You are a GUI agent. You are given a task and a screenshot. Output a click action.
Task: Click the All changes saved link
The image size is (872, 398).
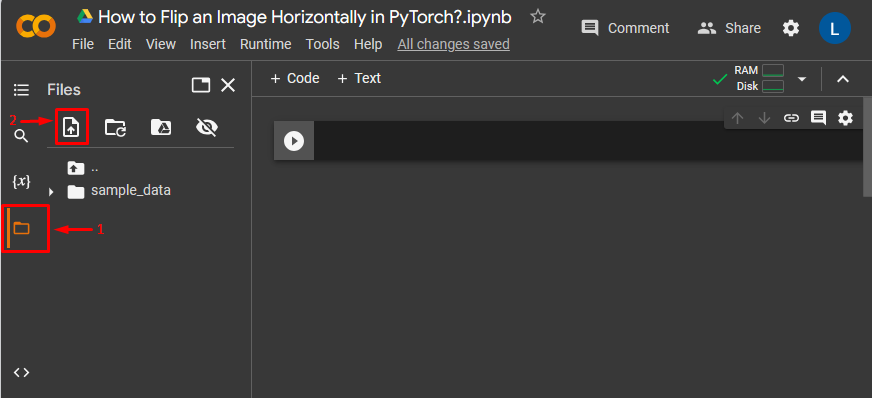click(453, 44)
